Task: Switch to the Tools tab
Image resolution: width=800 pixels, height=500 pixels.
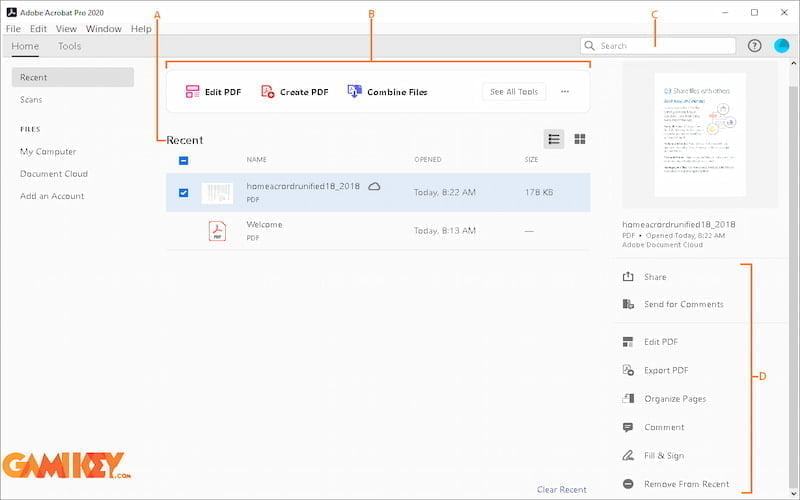Action: [x=69, y=46]
